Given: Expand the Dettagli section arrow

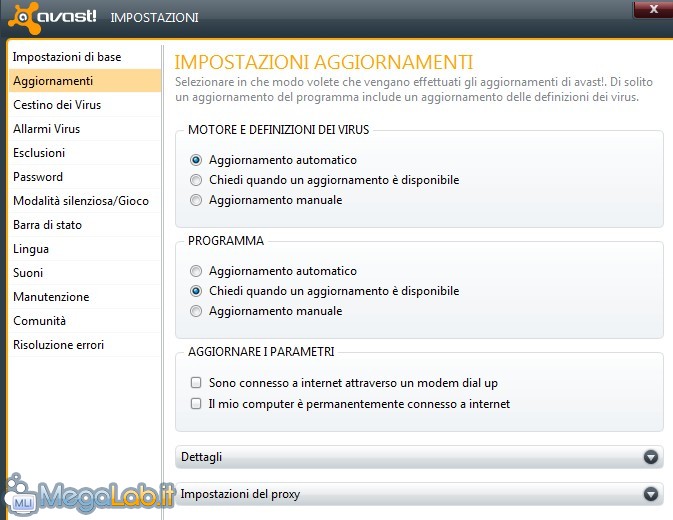Looking at the screenshot, I should pos(651,457).
